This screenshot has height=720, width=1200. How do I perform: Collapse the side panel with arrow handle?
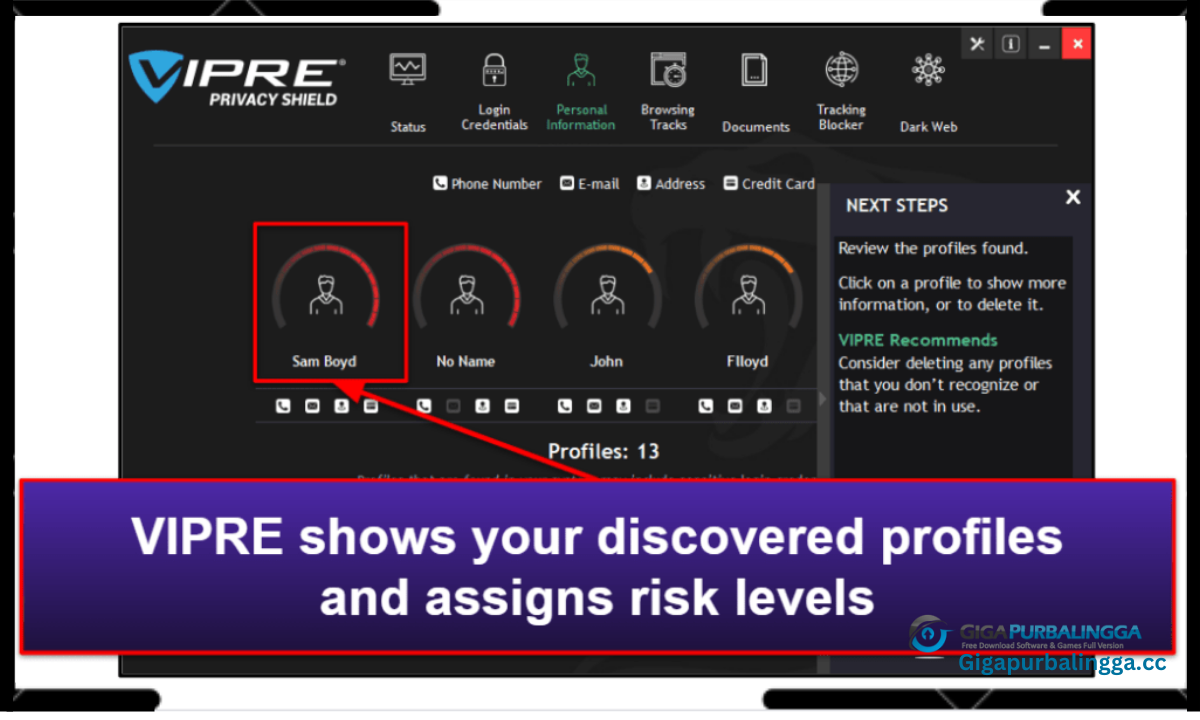pyautogui.click(x=824, y=399)
